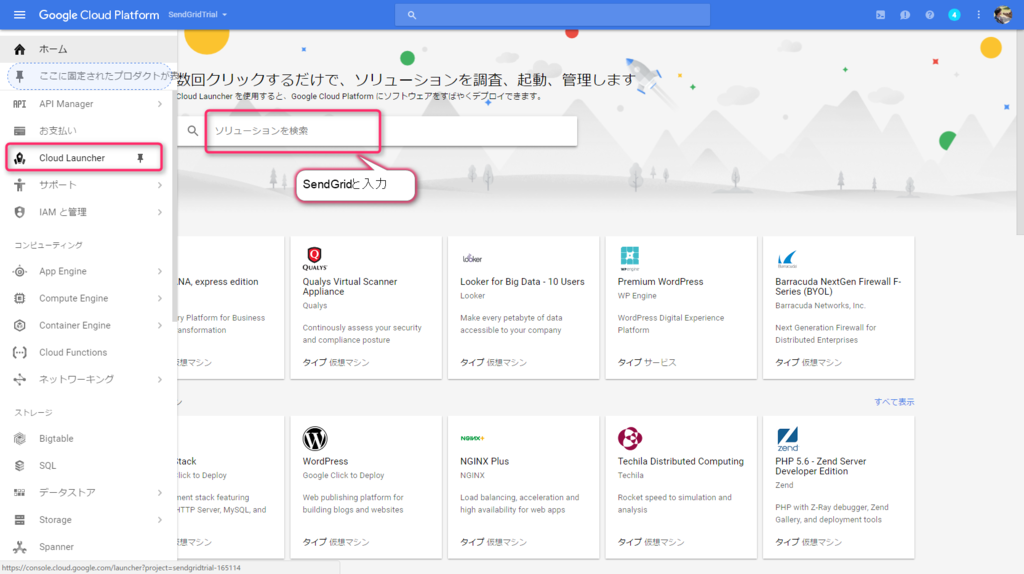The image size is (1024, 574).
Task: Click the WordPress logo icon
Action: (315, 438)
